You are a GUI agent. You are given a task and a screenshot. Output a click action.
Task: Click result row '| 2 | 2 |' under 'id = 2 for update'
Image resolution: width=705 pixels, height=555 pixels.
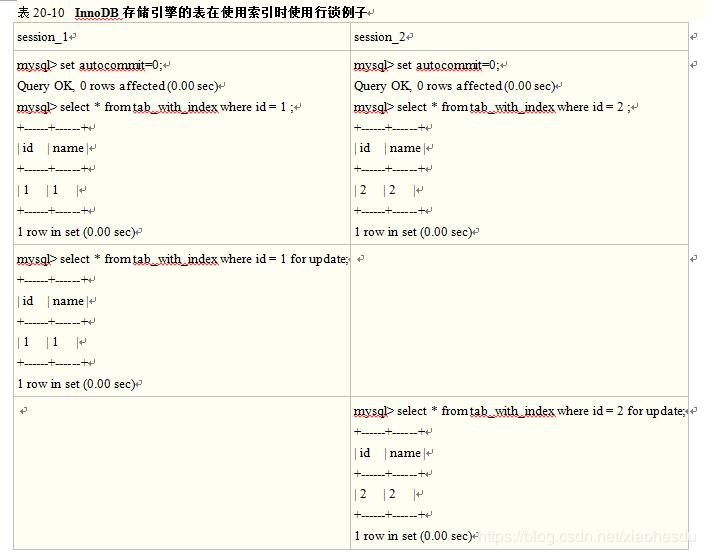385,494
